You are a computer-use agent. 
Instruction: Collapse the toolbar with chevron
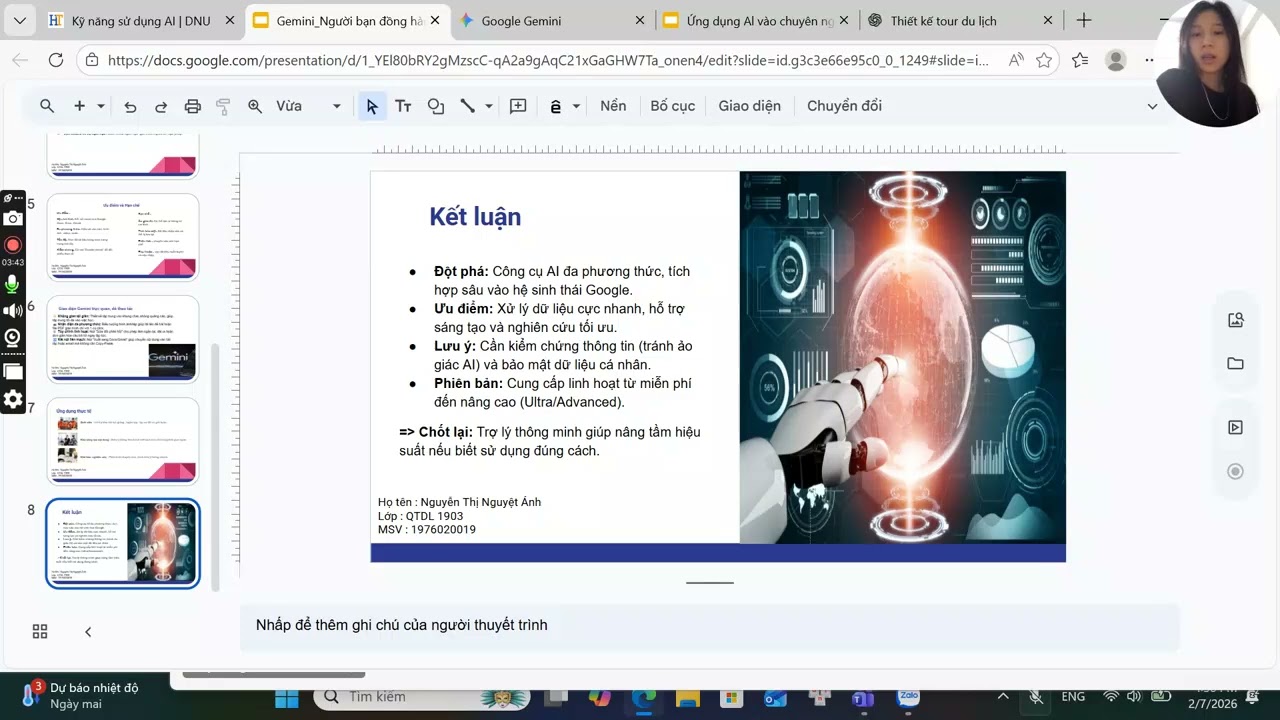1152,106
